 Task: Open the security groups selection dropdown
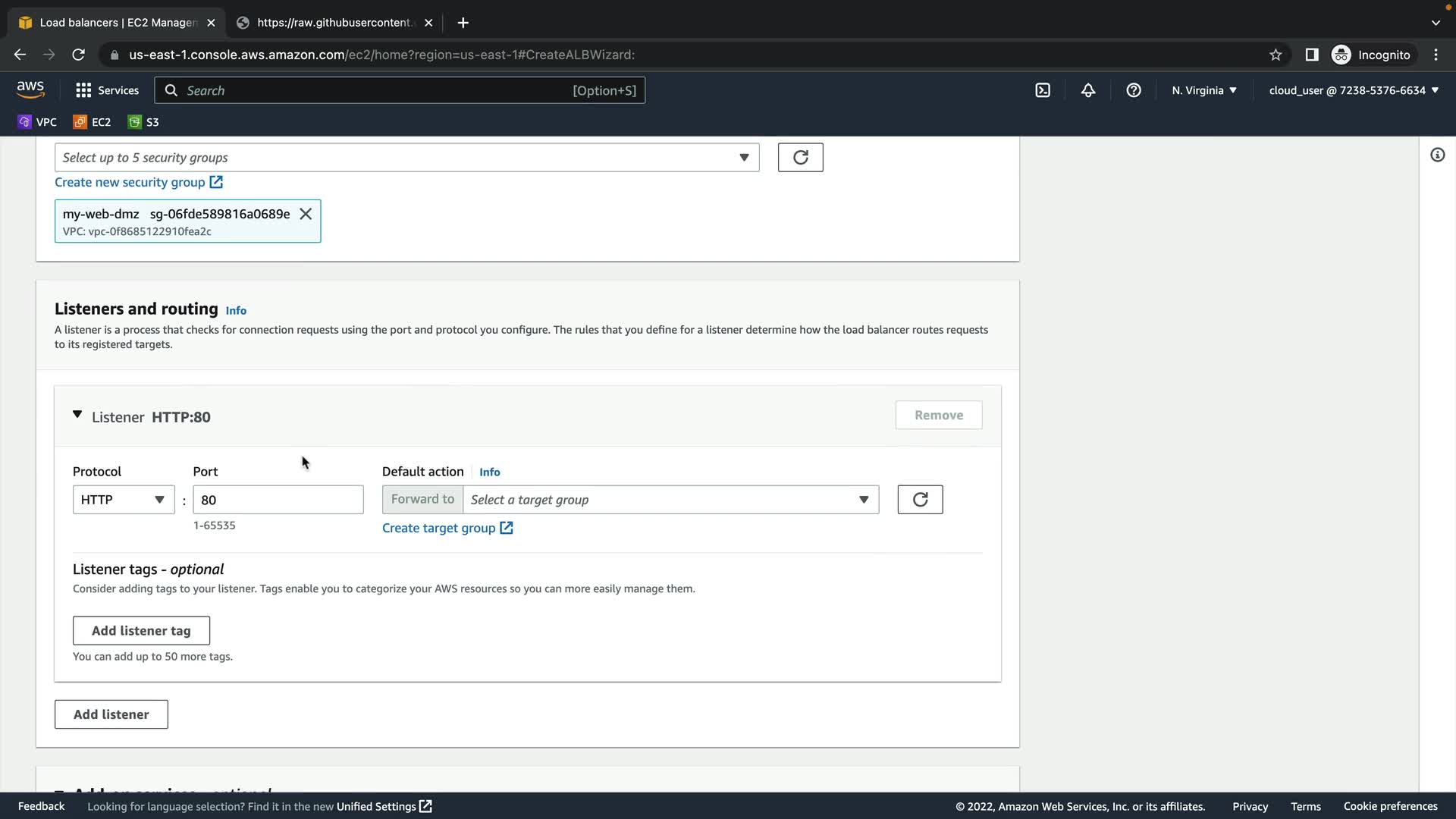coord(406,158)
